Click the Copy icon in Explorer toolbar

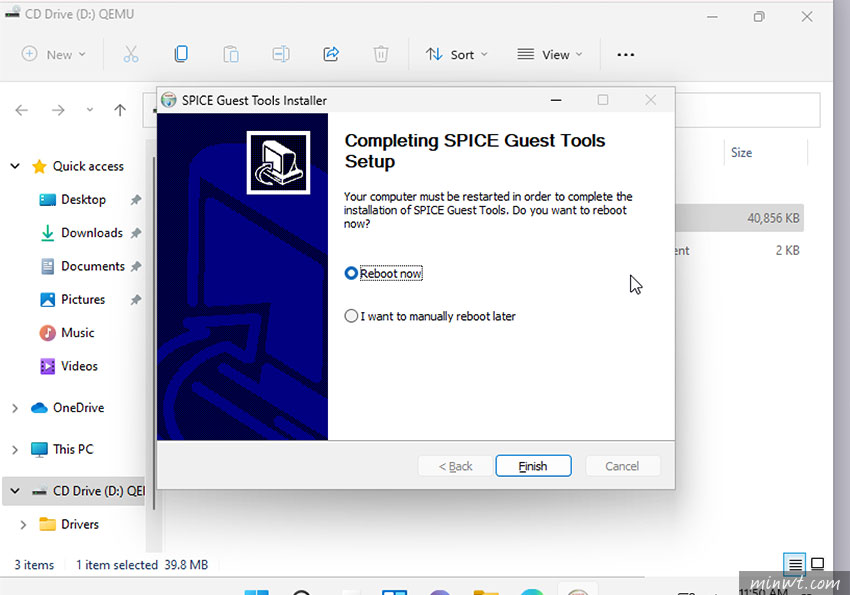[181, 54]
